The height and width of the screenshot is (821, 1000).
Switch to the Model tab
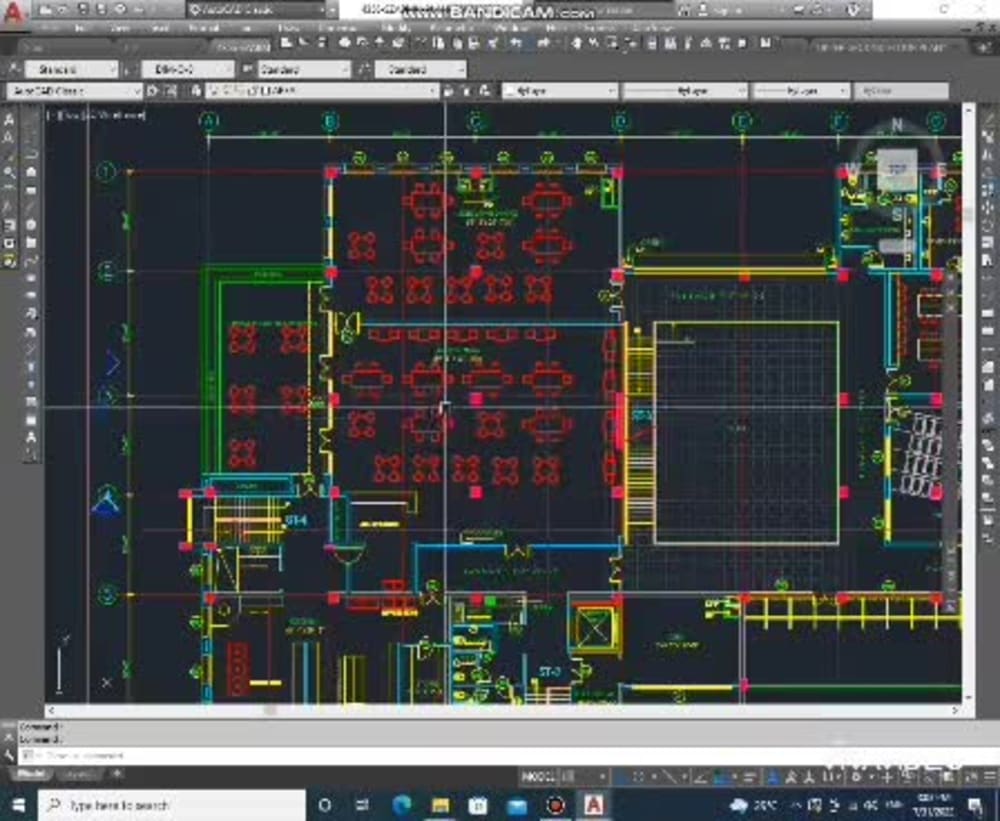click(33, 772)
